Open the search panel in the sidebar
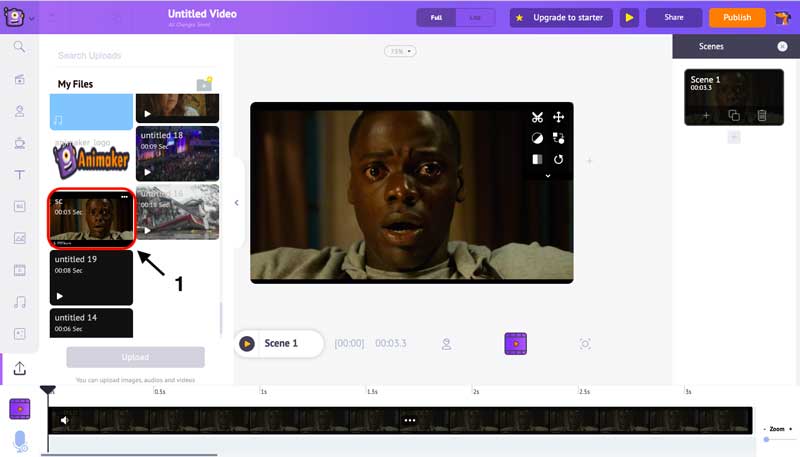800x457 pixels. pos(19,47)
